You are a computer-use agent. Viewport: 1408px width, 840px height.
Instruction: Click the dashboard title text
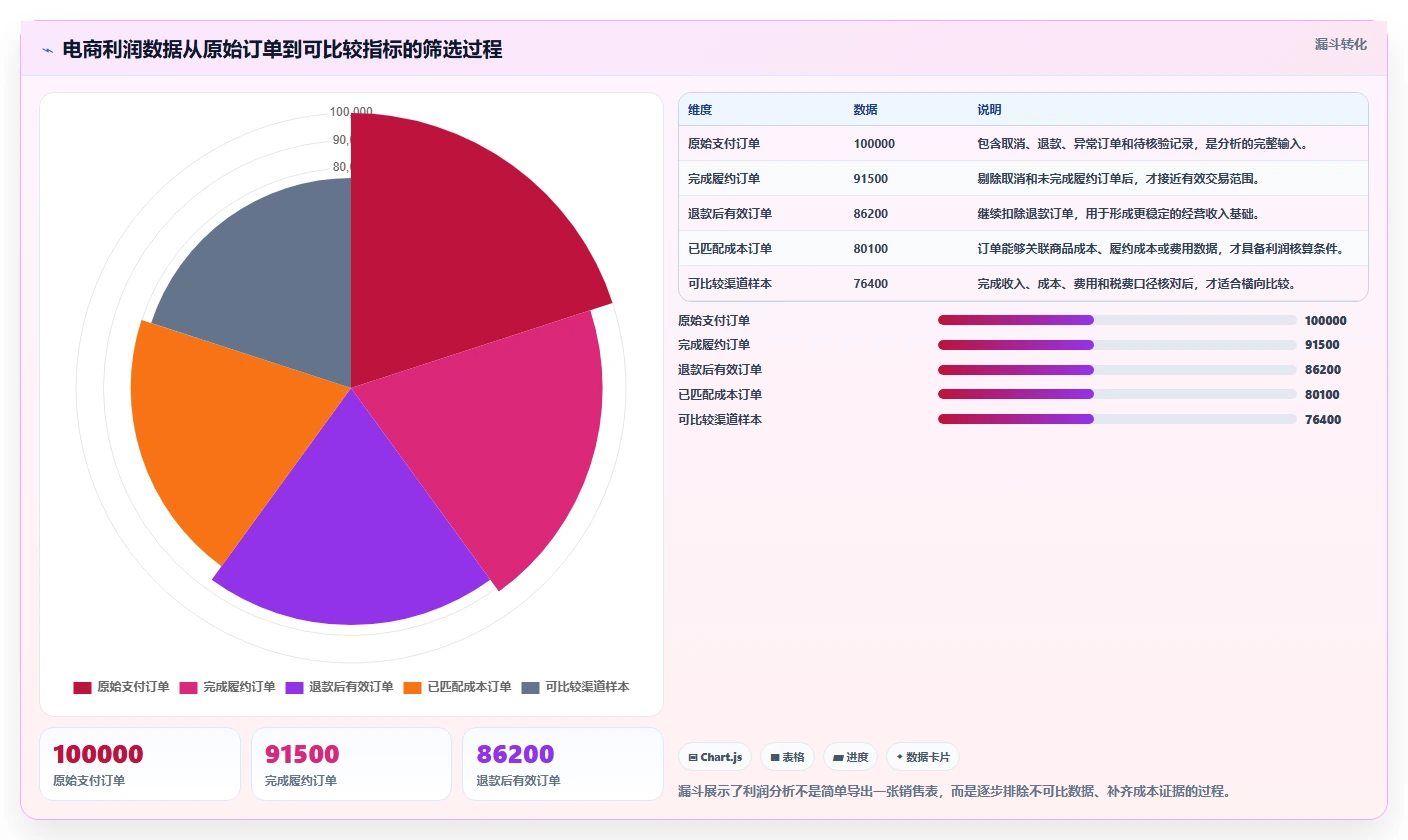click(282, 50)
